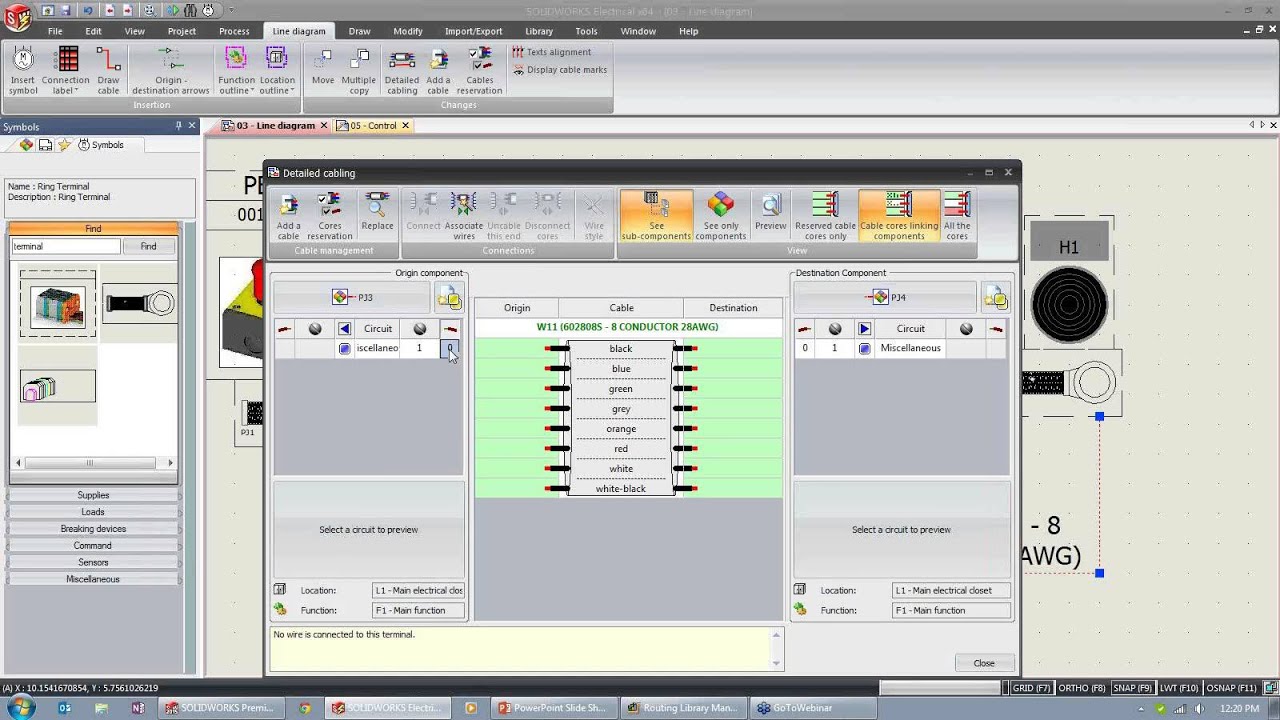
Task: Click destination Function field
Action: tap(951, 610)
